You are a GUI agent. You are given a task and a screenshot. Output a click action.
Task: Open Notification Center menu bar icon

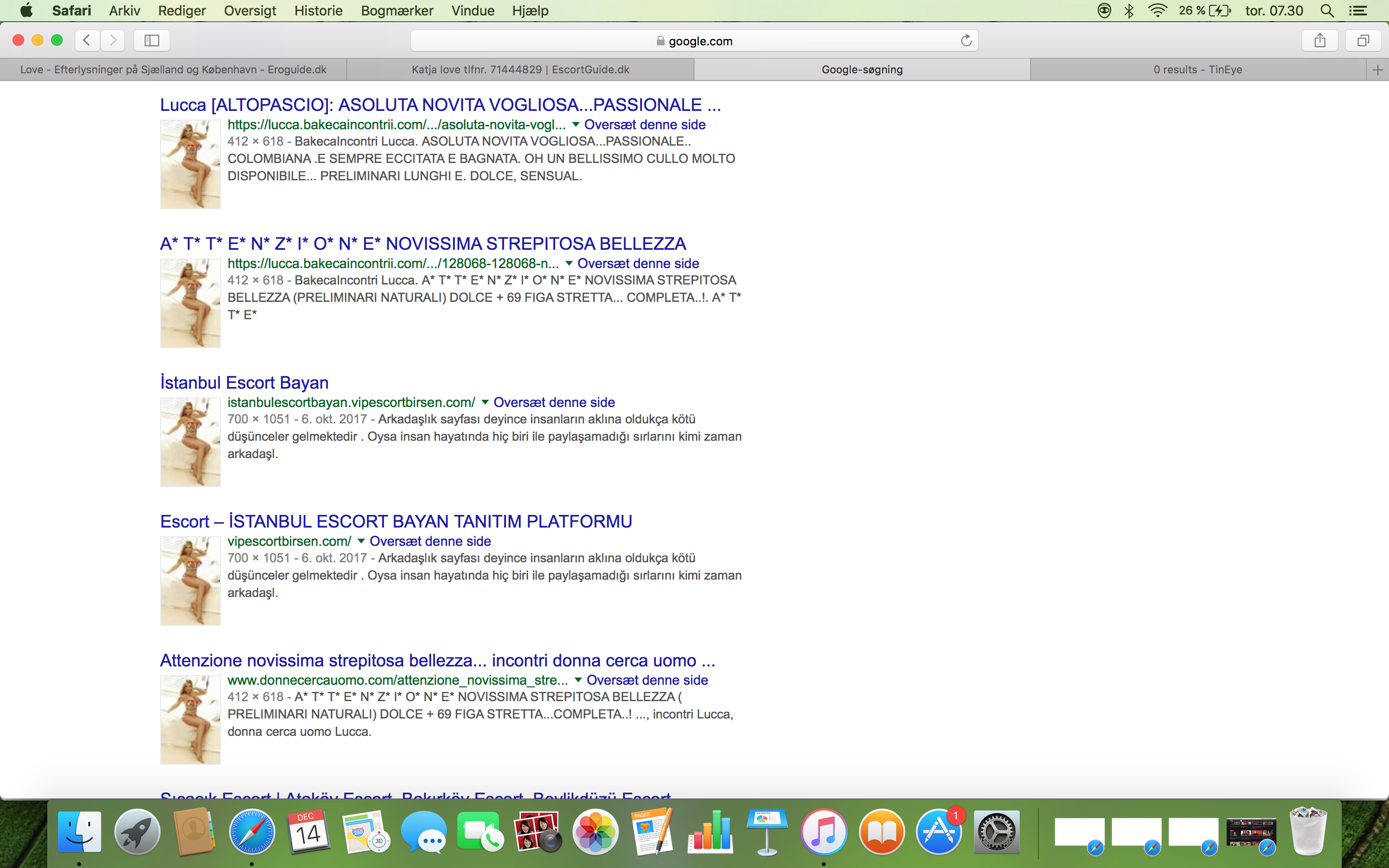[x=1358, y=10]
